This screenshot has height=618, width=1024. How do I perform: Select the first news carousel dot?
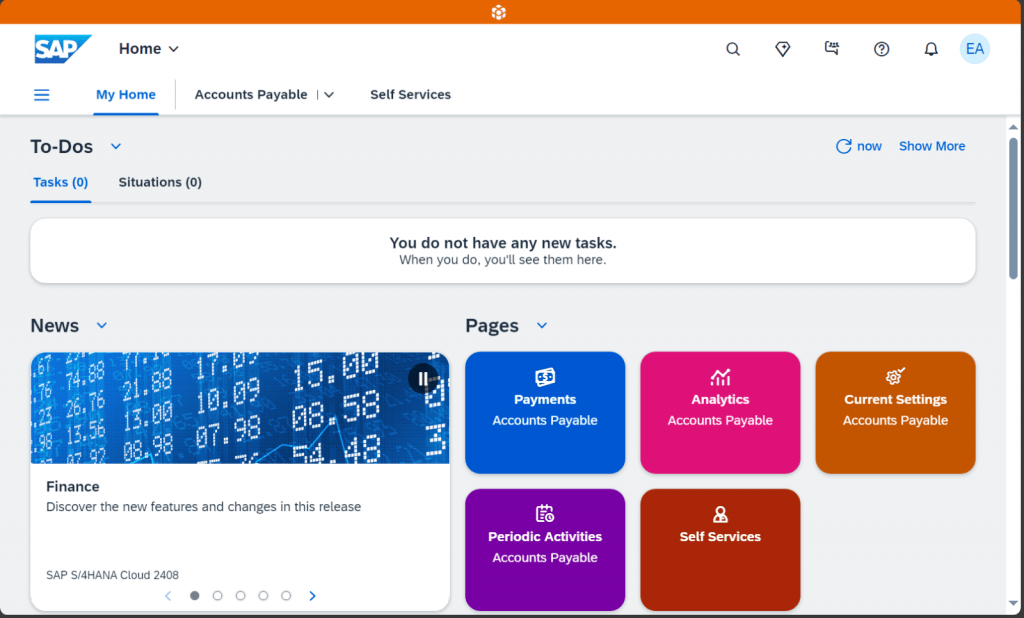click(x=195, y=596)
